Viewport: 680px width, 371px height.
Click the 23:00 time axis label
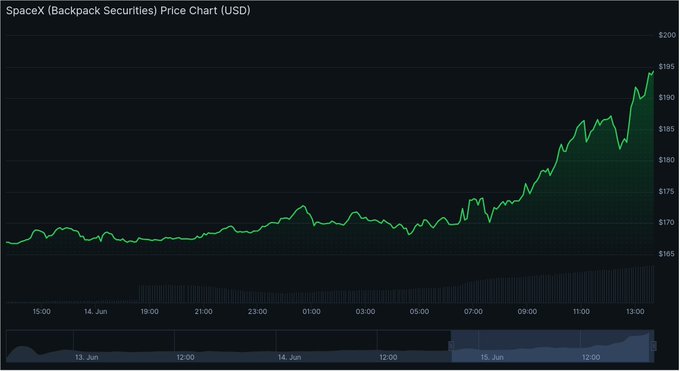pos(257,312)
